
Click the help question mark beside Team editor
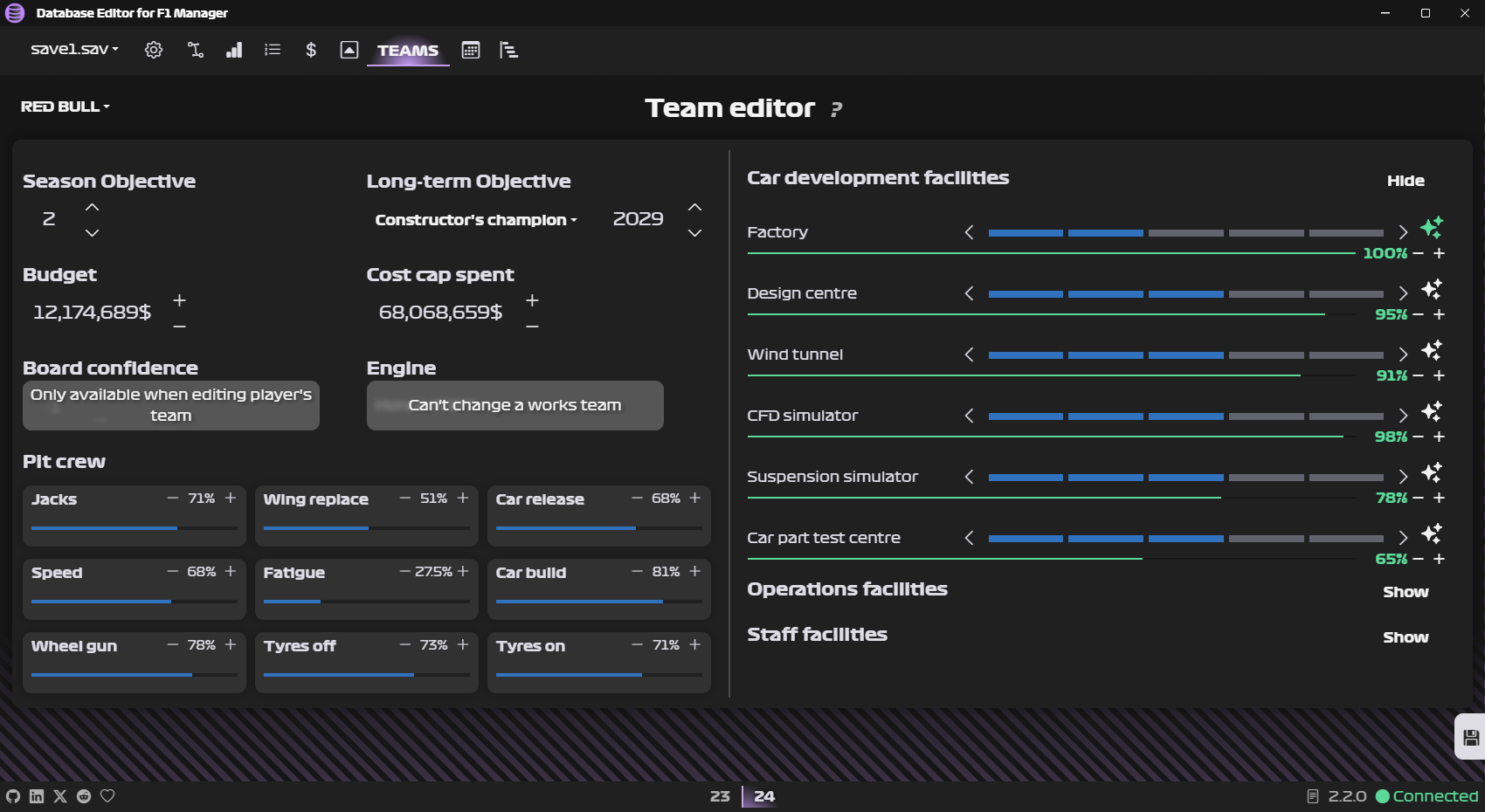point(836,109)
